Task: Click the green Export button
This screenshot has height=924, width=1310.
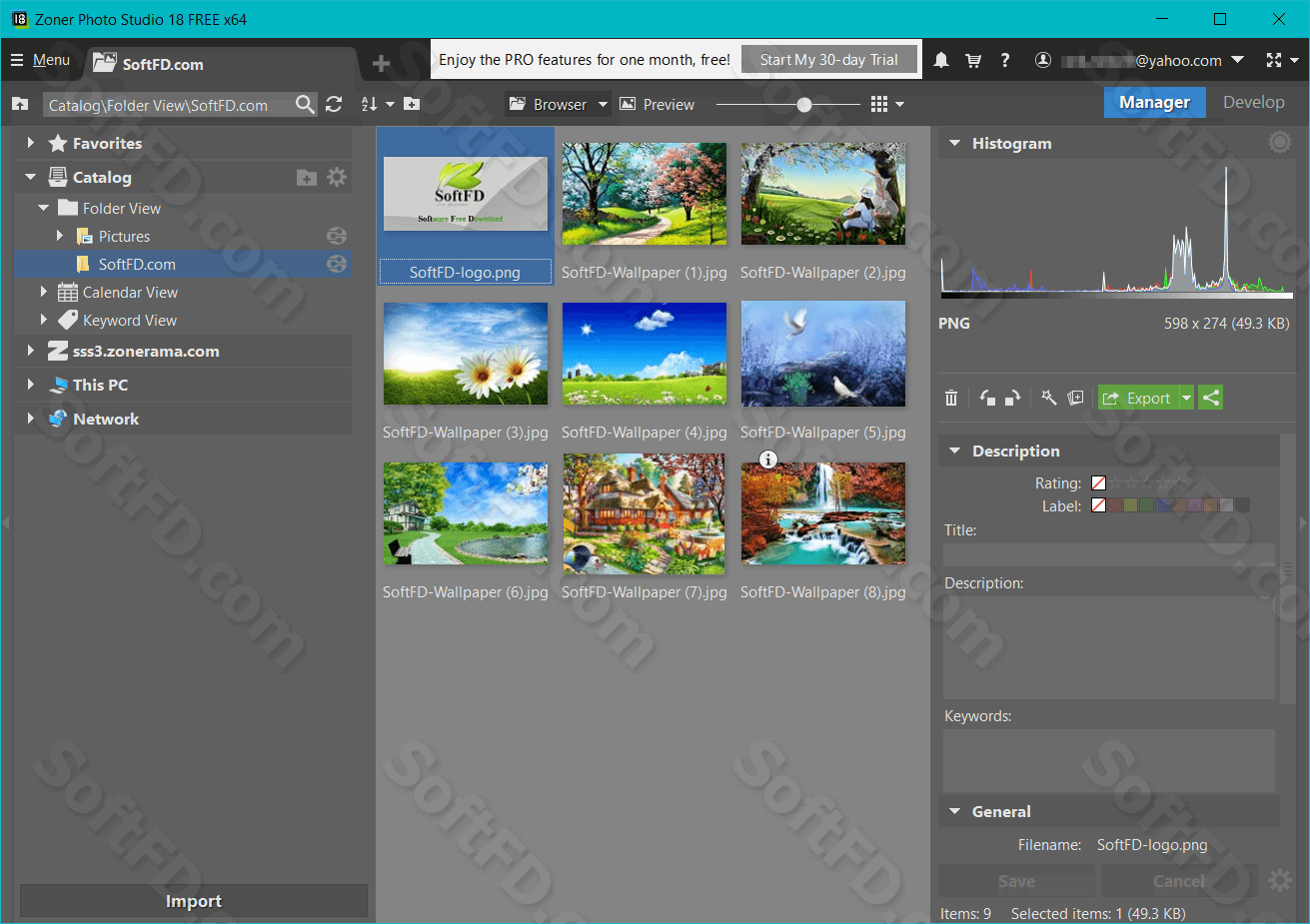Action: pos(1138,398)
